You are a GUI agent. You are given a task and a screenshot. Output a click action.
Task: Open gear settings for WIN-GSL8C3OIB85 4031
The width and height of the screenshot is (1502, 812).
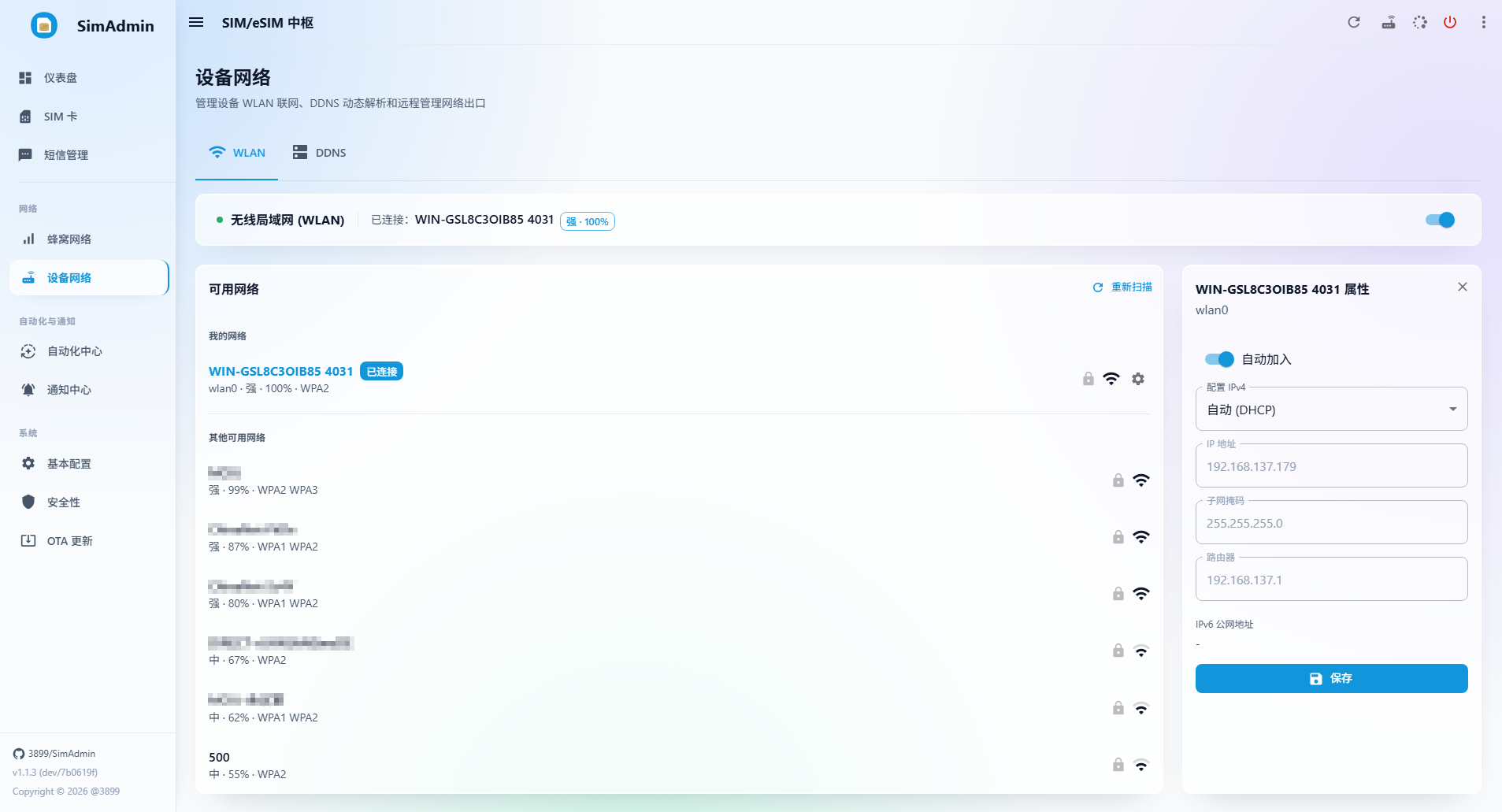tap(1138, 379)
